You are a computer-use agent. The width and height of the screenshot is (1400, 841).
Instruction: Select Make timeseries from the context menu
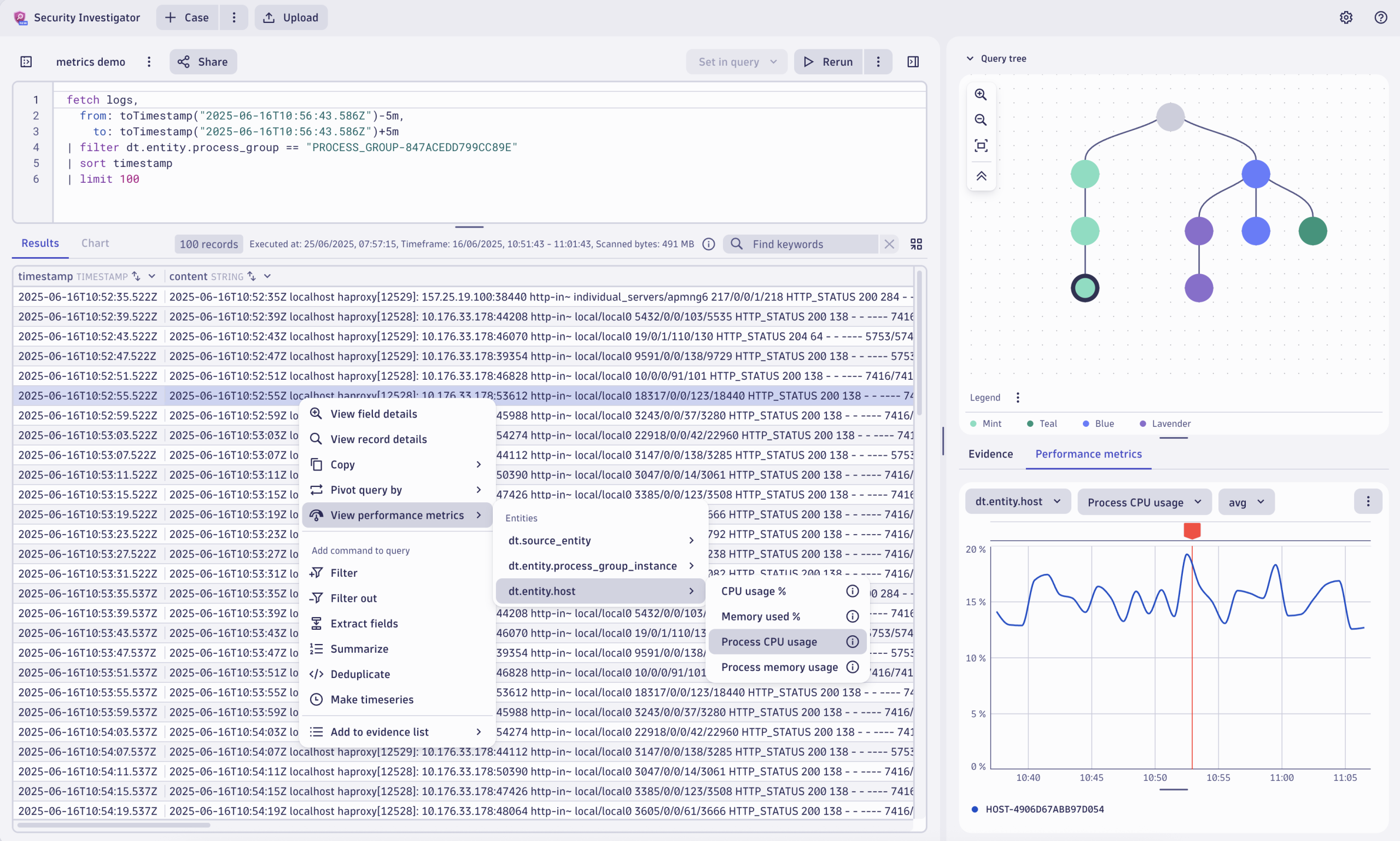pos(371,699)
